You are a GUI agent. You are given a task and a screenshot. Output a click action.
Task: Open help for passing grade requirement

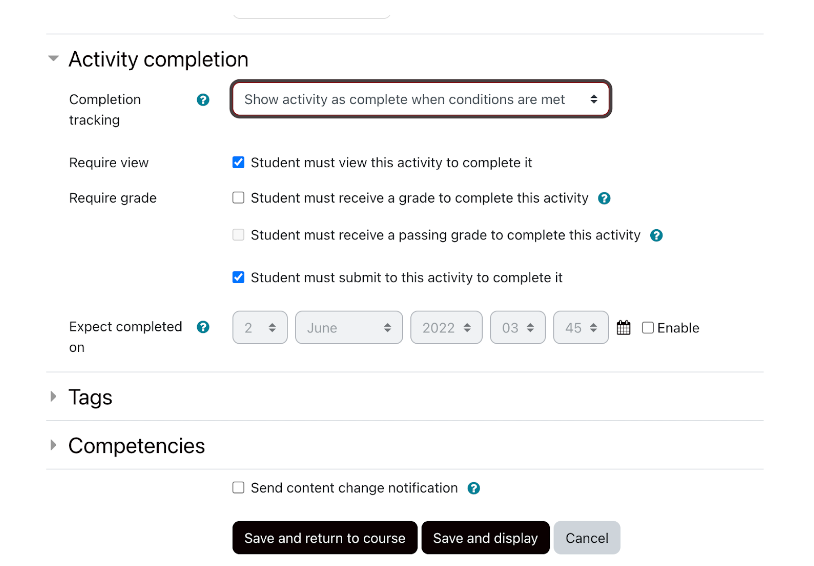pos(656,236)
